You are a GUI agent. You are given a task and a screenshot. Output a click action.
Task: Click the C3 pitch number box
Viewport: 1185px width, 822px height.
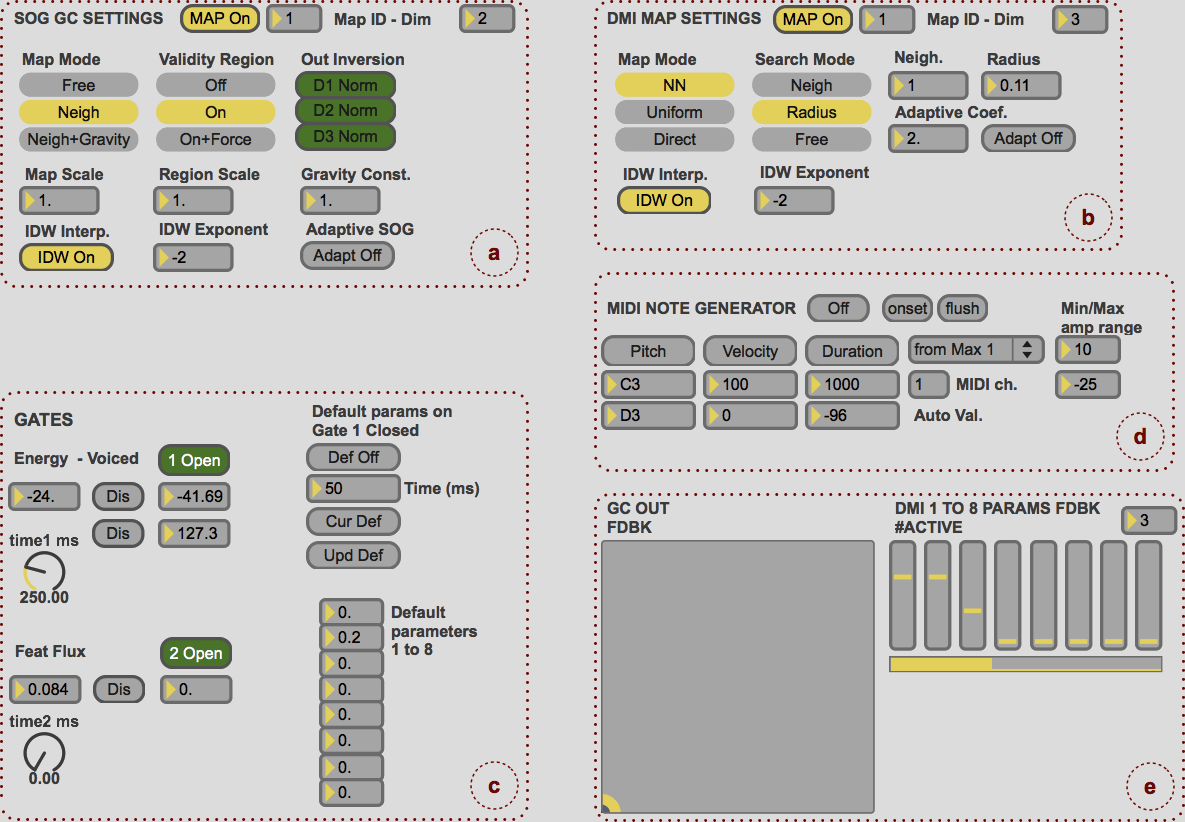[648, 385]
